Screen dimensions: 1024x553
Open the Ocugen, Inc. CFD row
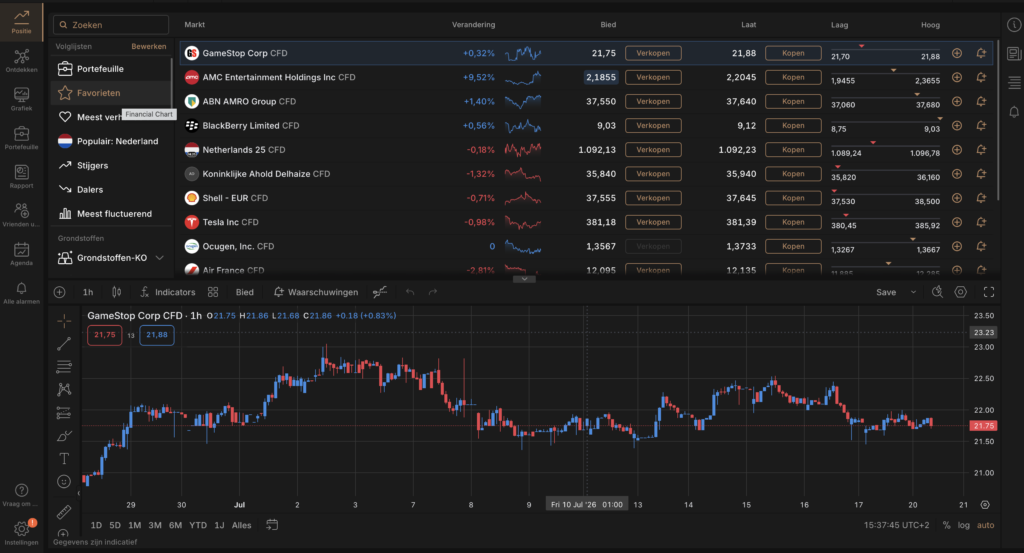[x=586, y=246]
